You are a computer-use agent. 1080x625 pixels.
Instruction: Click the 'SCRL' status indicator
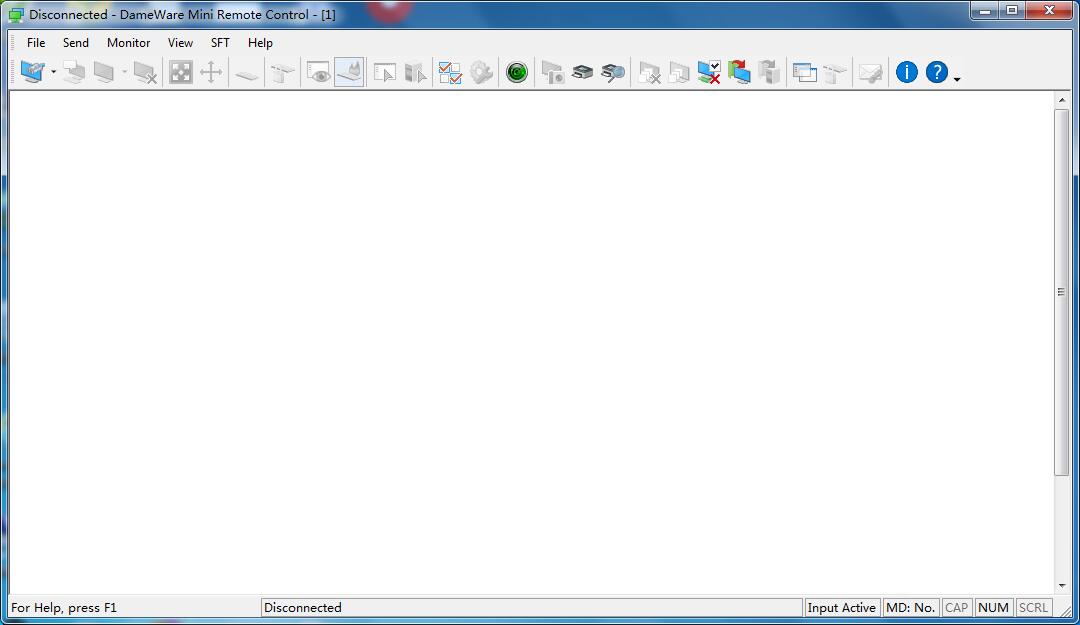(1033, 608)
